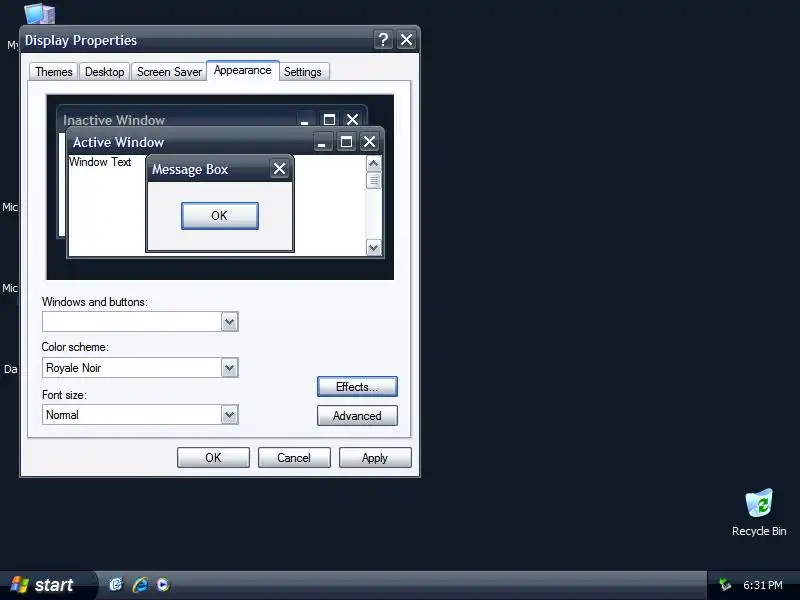
Task: Close the Display Properties window
Action: click(406, 39)
